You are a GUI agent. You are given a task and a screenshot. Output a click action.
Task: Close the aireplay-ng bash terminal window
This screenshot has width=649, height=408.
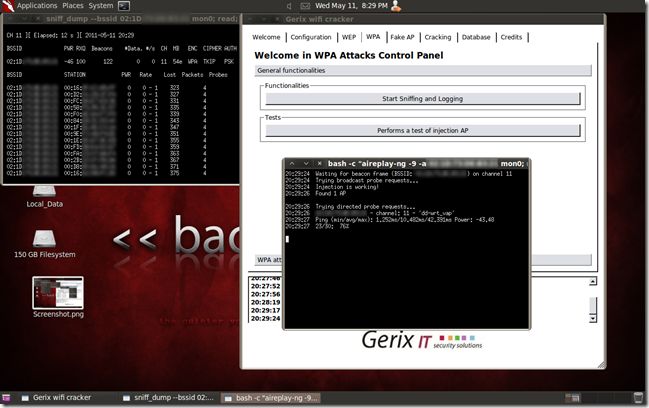(320, 164)
